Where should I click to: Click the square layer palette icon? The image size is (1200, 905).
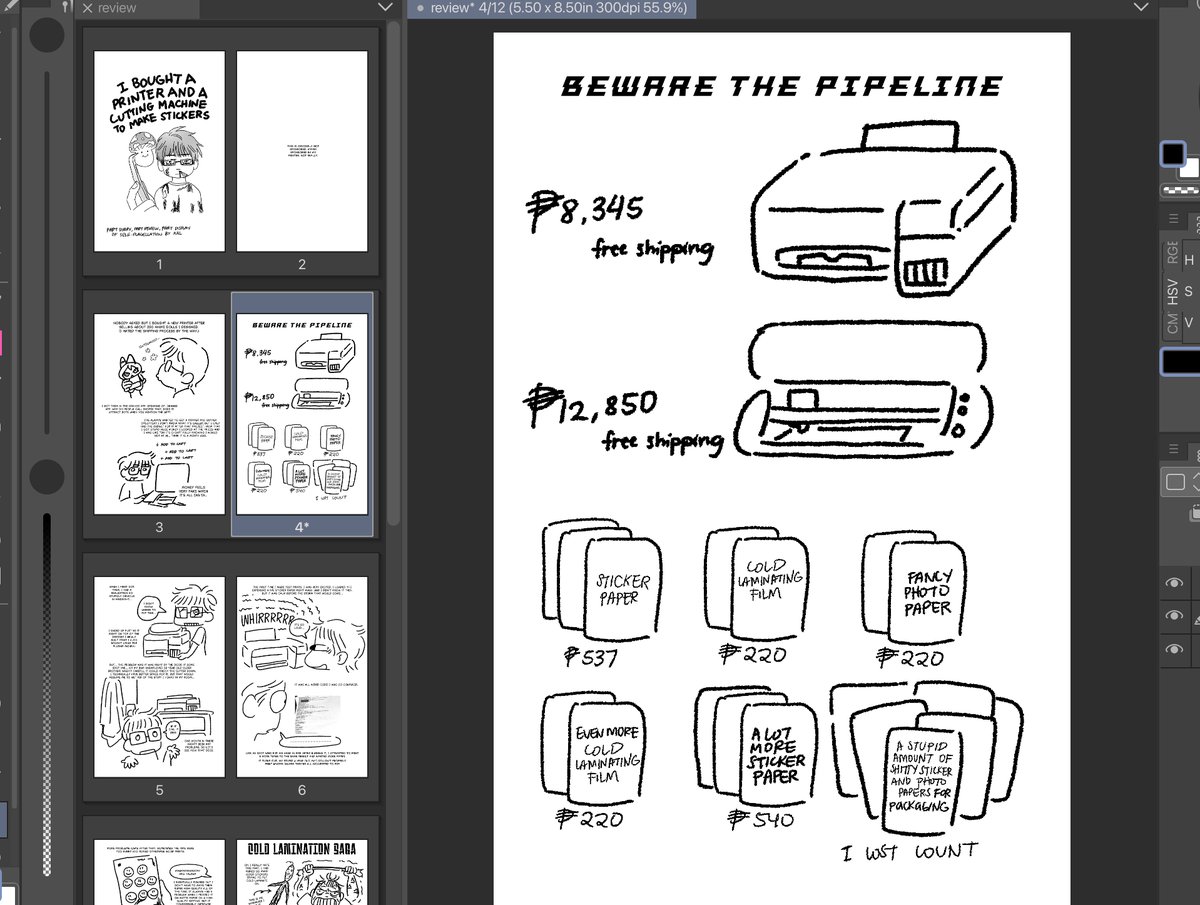pyautogui.click(x=1175, y=483)
